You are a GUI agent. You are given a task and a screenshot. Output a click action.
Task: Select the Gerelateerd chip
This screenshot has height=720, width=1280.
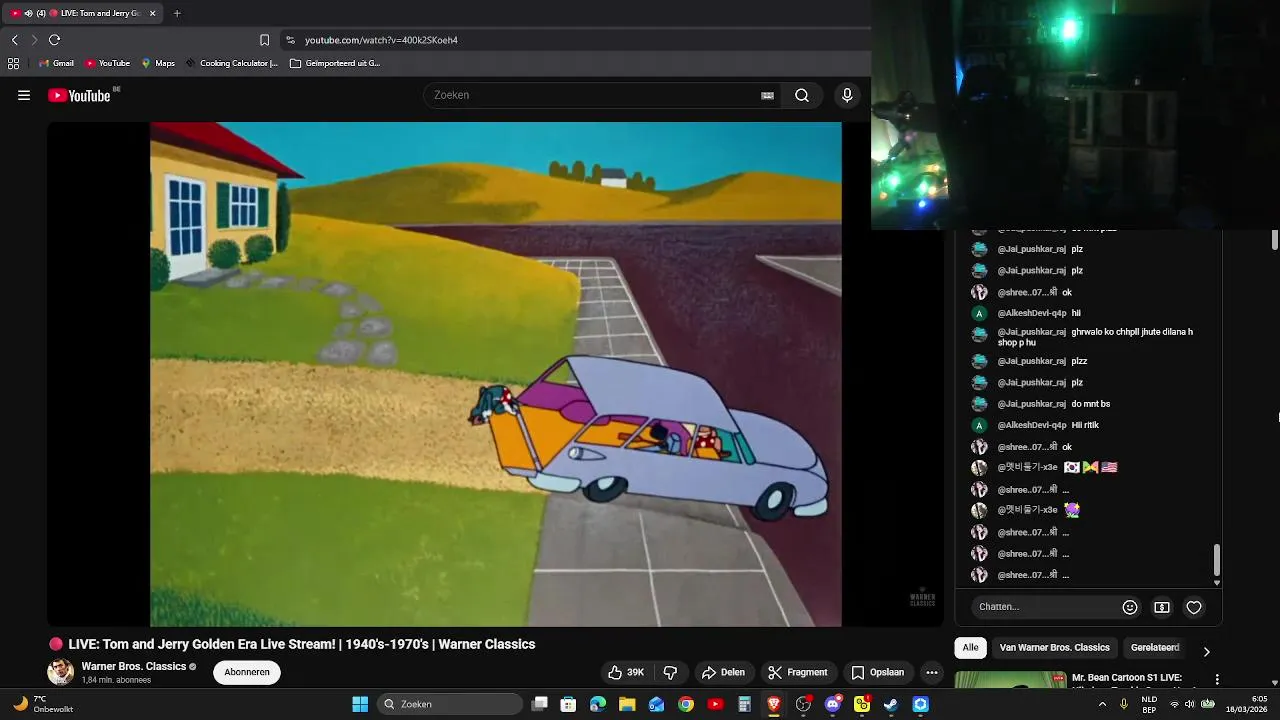(1155, 648)
